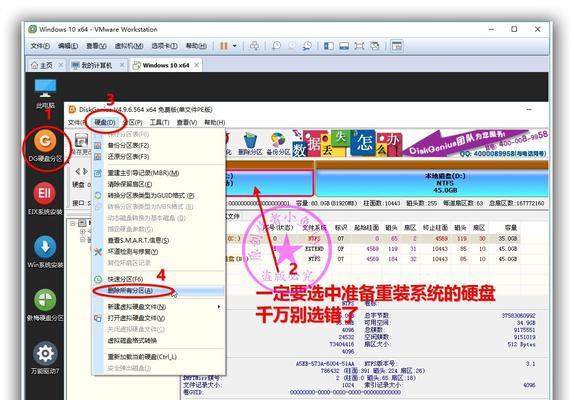Enter VMware full screen mode icon

pos(359,46)
